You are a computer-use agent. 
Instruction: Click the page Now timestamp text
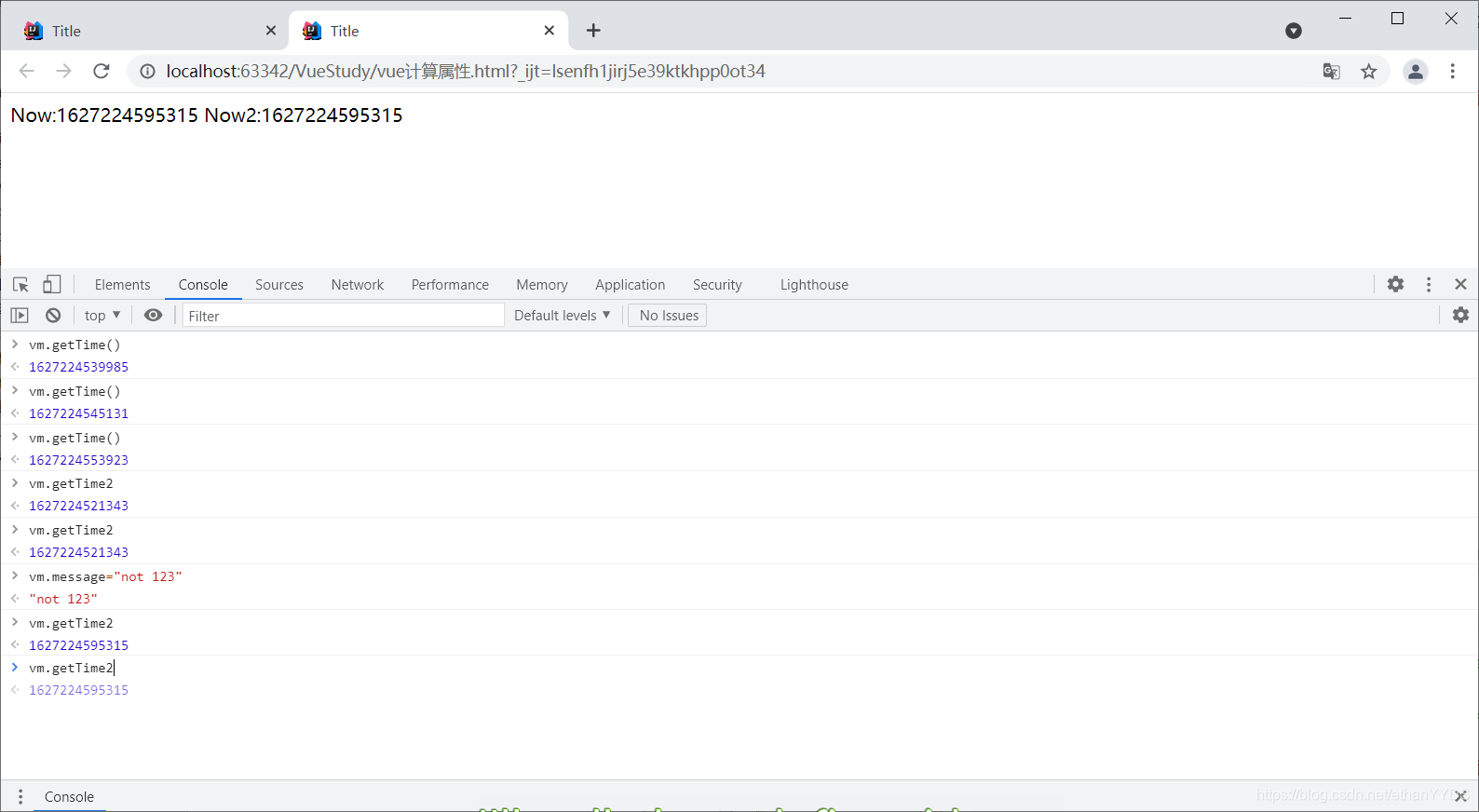point(104,115)
